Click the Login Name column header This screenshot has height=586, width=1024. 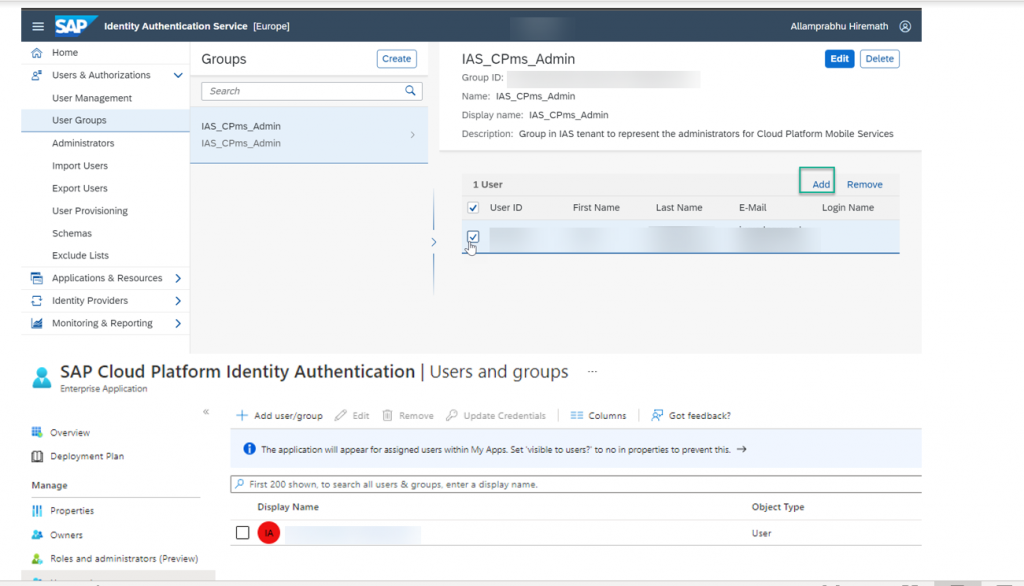tap(848, 208)
